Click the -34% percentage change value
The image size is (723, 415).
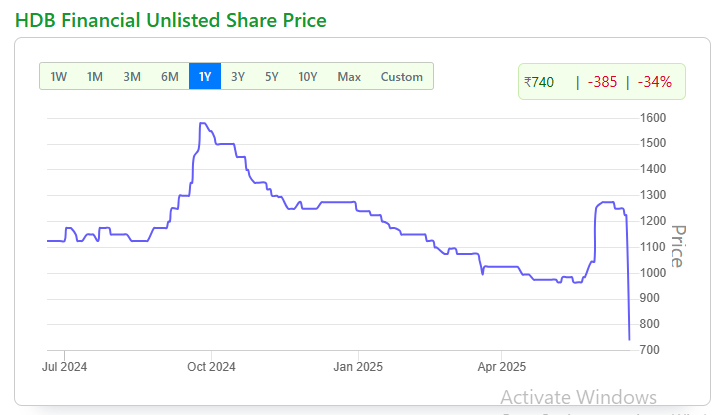(x=655, y=82)
